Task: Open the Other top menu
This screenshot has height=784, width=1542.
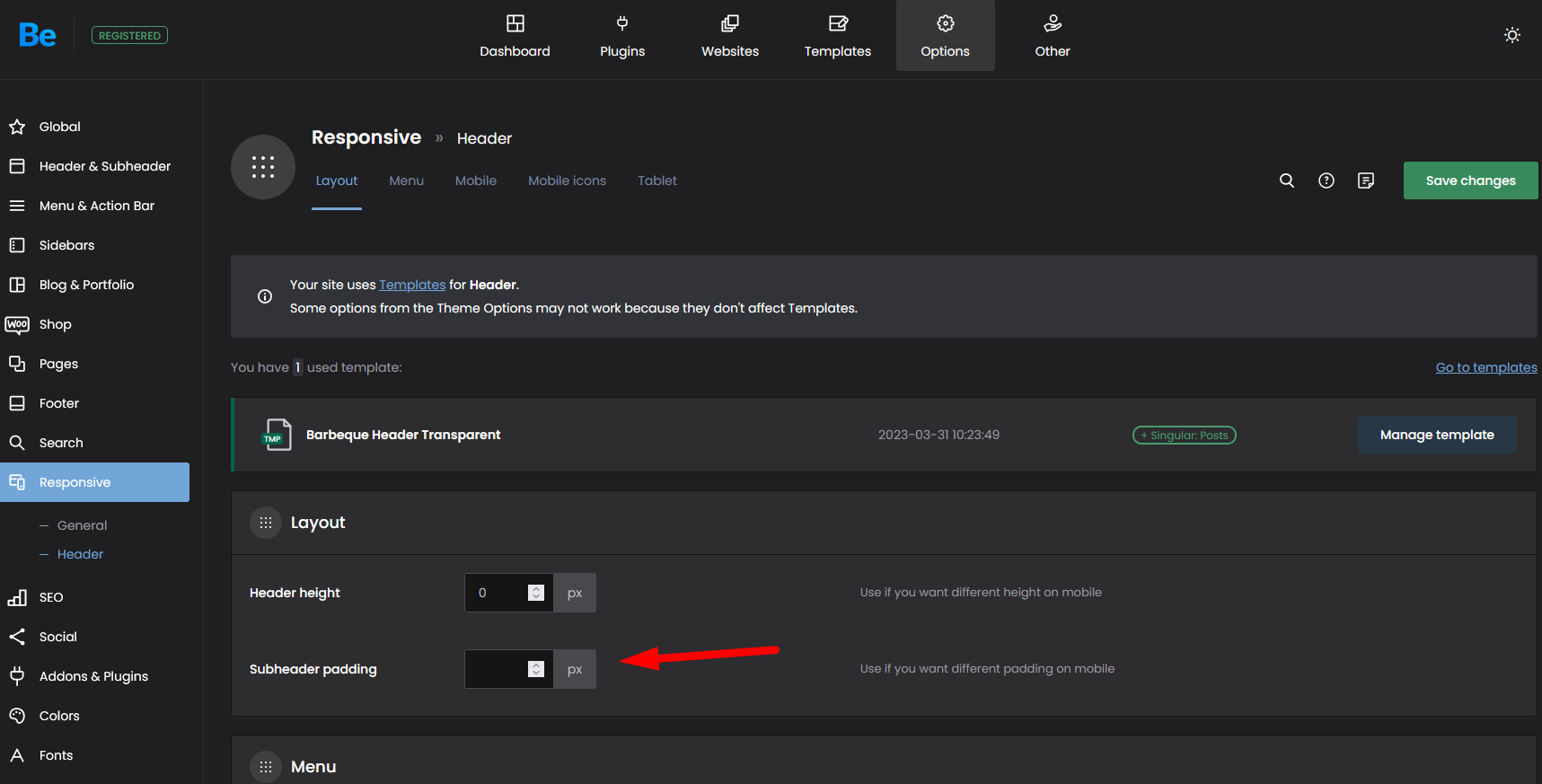Action: click(x=1053, y=36)
